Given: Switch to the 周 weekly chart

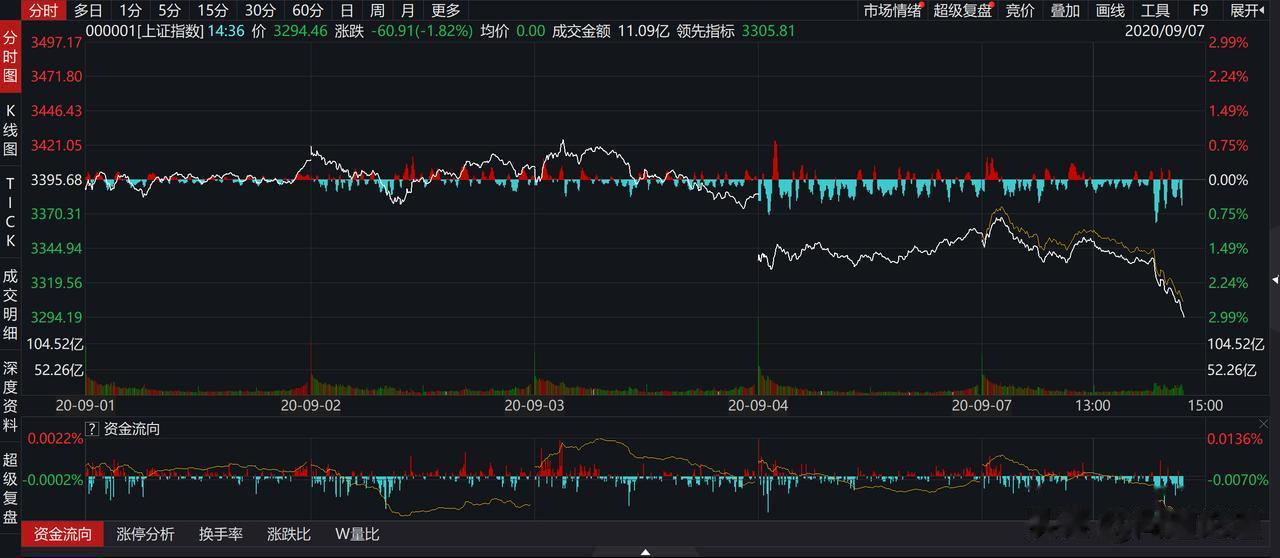Looking at the screenshot, I should point(377,11).
